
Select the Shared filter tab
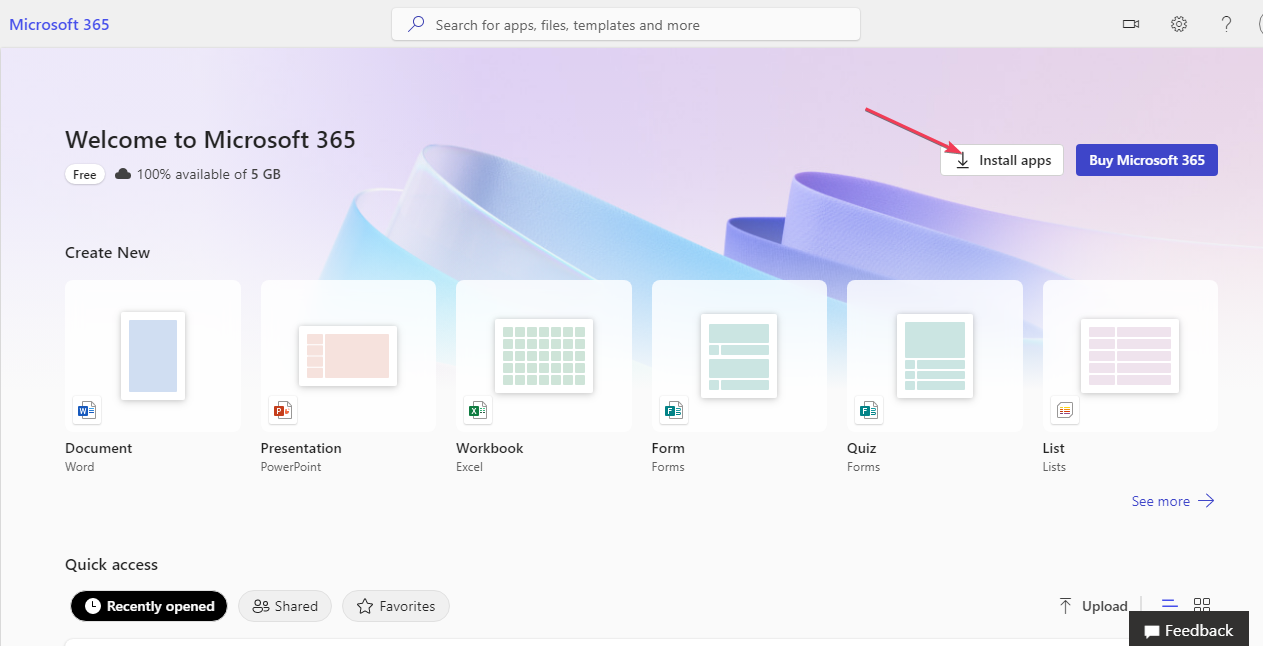(x=285, y=606)
